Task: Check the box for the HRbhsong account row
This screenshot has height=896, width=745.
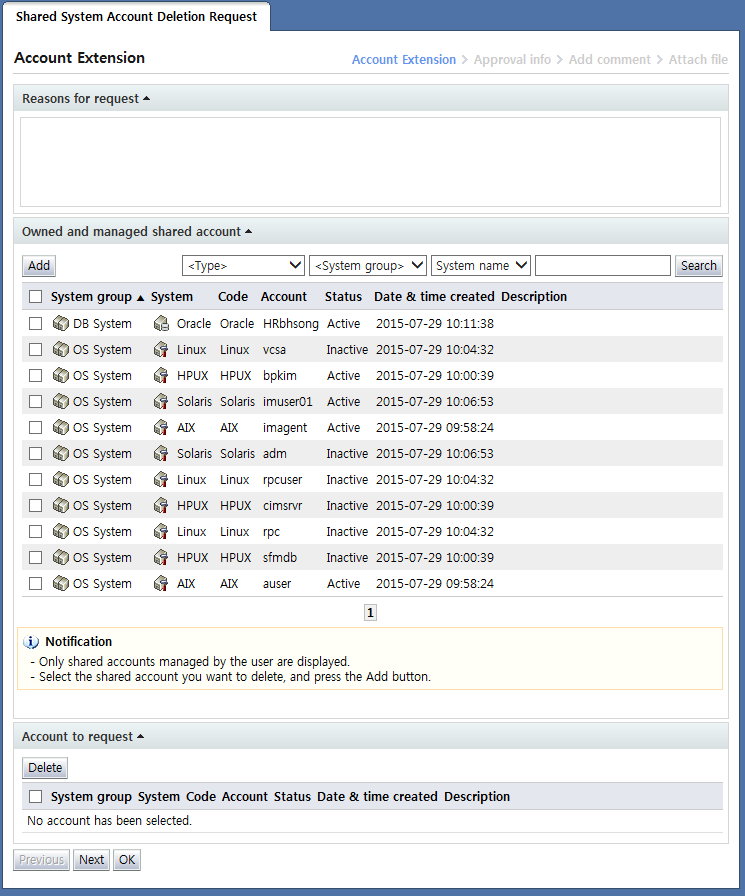Action: pyautogui.click(x=36, y=324)
